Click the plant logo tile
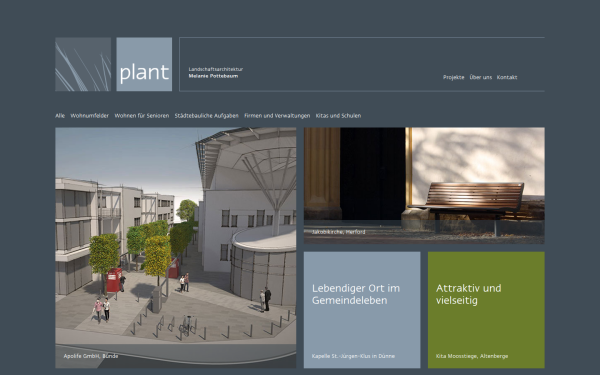The width and height of the screenshot is (600, 375). coord(144,64)
